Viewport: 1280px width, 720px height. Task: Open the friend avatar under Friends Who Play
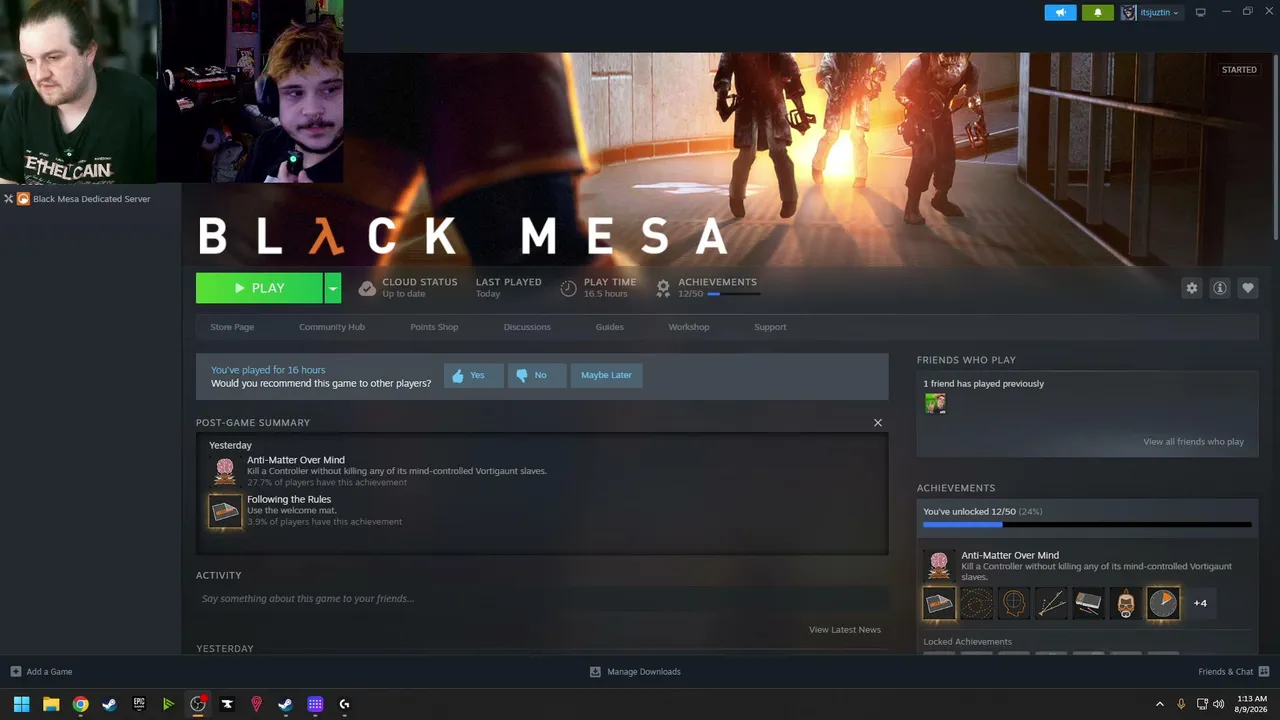coord(935,403)
